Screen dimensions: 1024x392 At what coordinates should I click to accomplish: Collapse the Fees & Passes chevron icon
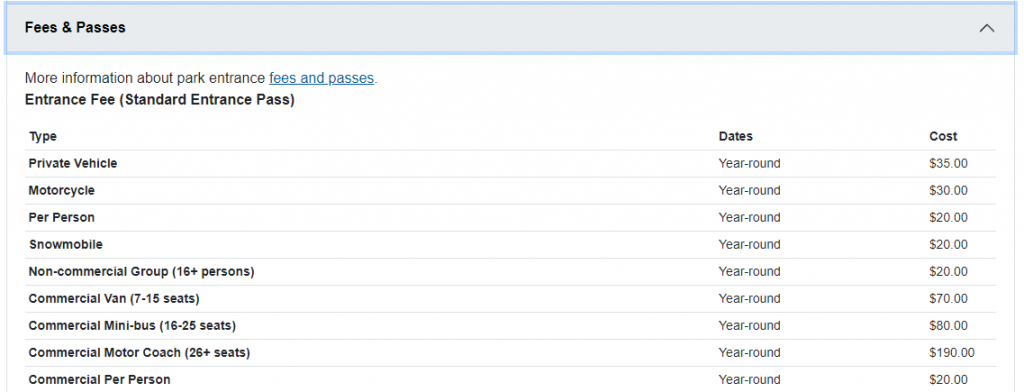coord(987,28)
